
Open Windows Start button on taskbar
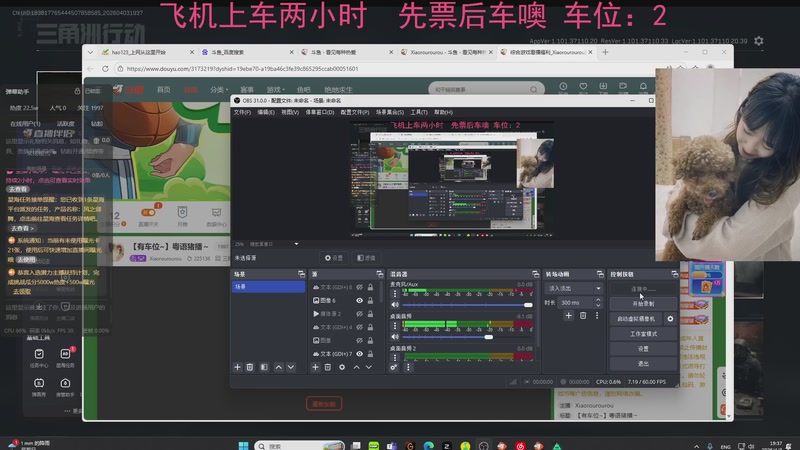tap(243, 446)
